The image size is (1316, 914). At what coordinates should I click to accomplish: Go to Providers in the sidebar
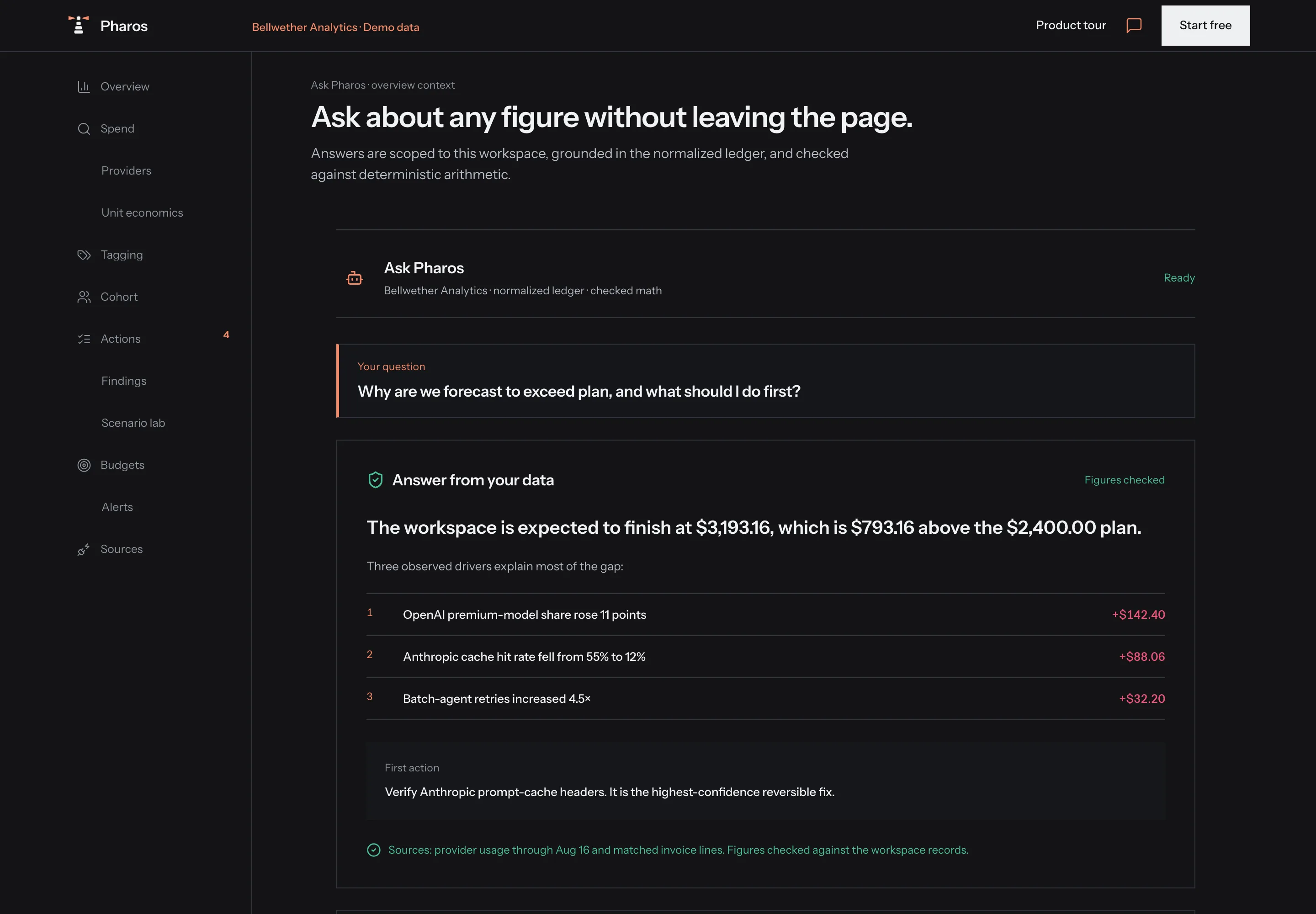126,170
